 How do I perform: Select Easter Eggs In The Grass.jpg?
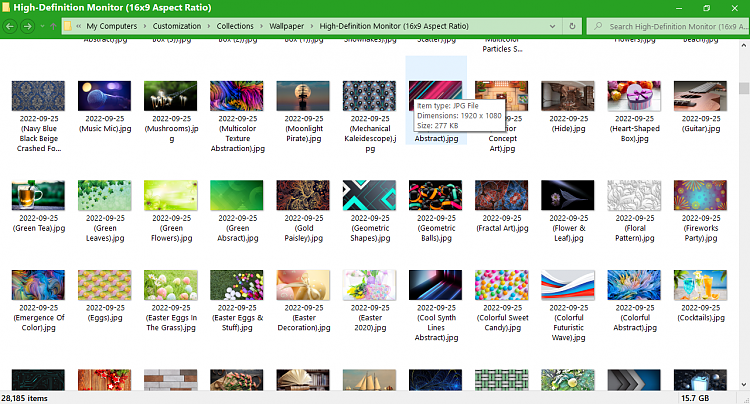pos(170,285)
